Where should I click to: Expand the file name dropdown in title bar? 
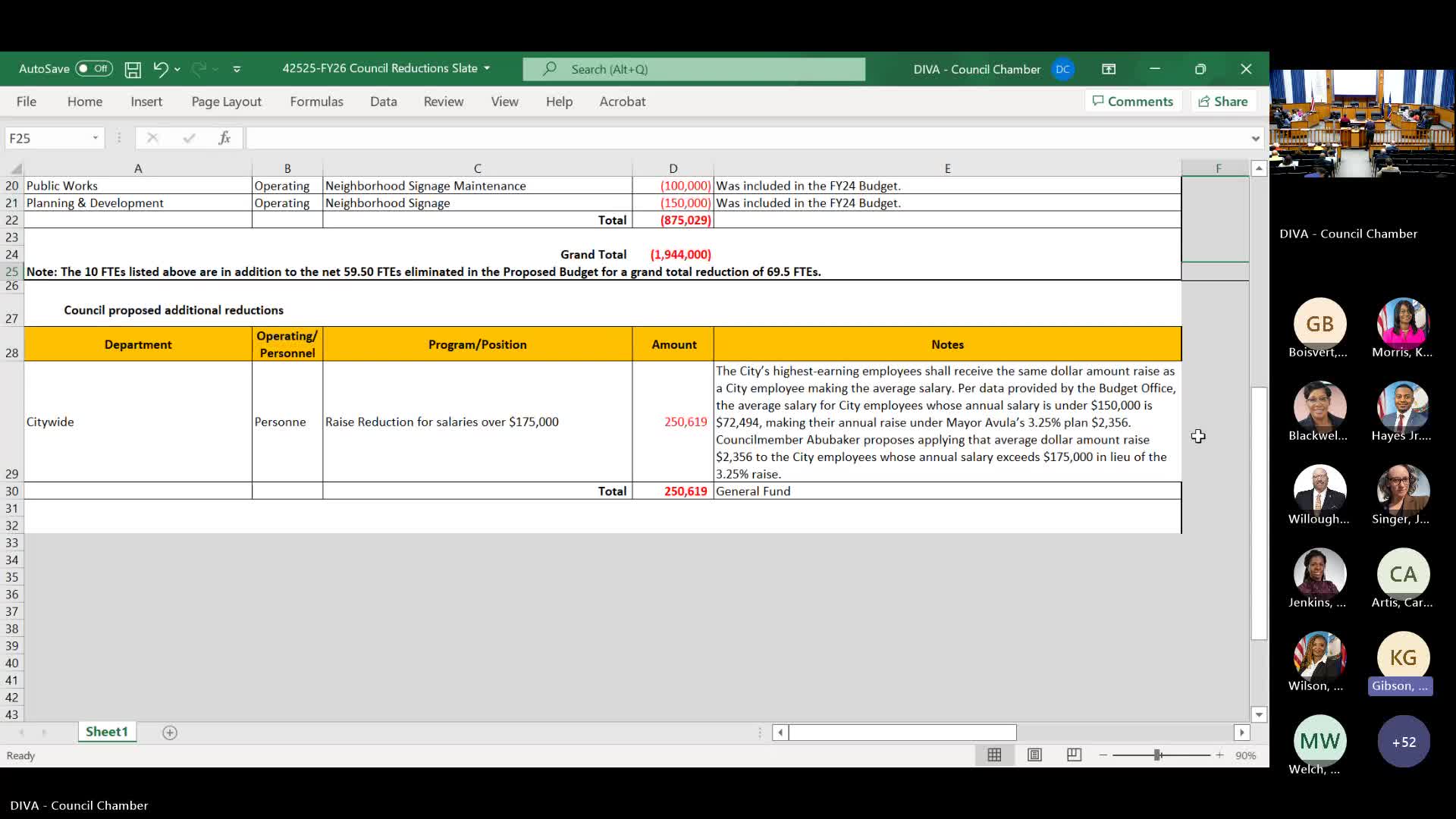click(x=487, y=68)
